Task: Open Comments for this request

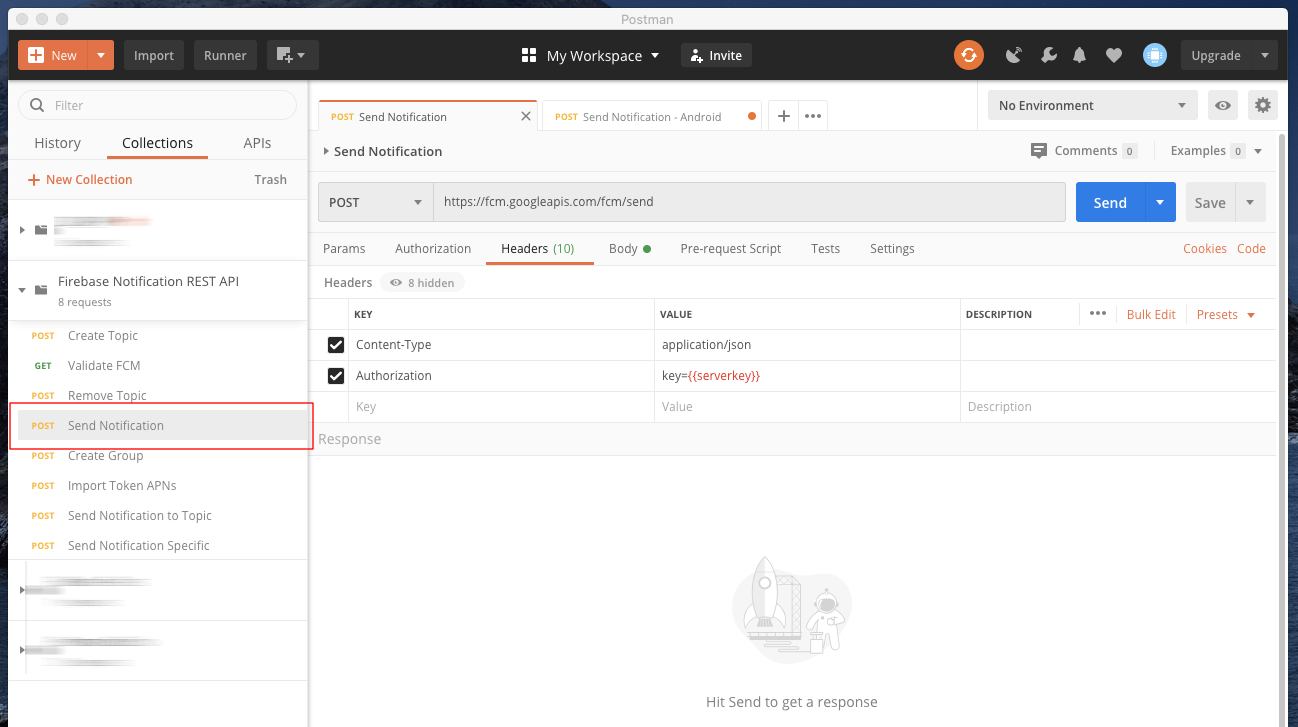Action: [x=1083, y=151]
